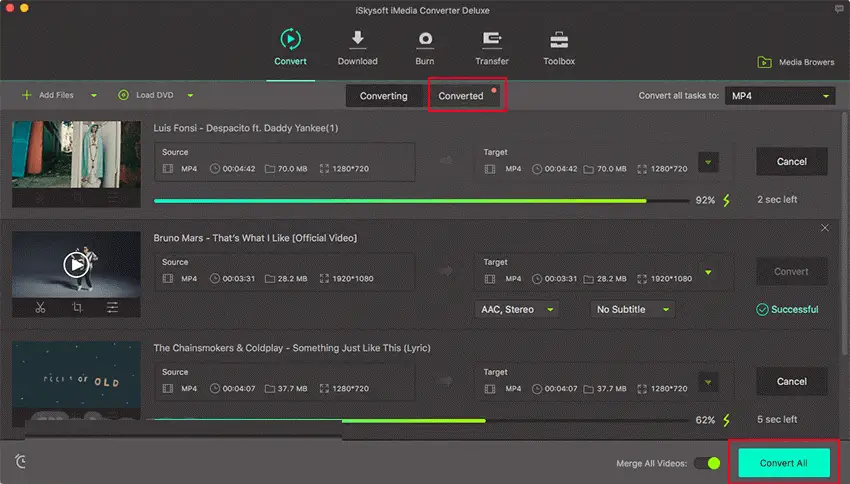Click the trim scissors icon under Bruno Mars
Viewport: 850px width, 484px height.
[40, 308]
